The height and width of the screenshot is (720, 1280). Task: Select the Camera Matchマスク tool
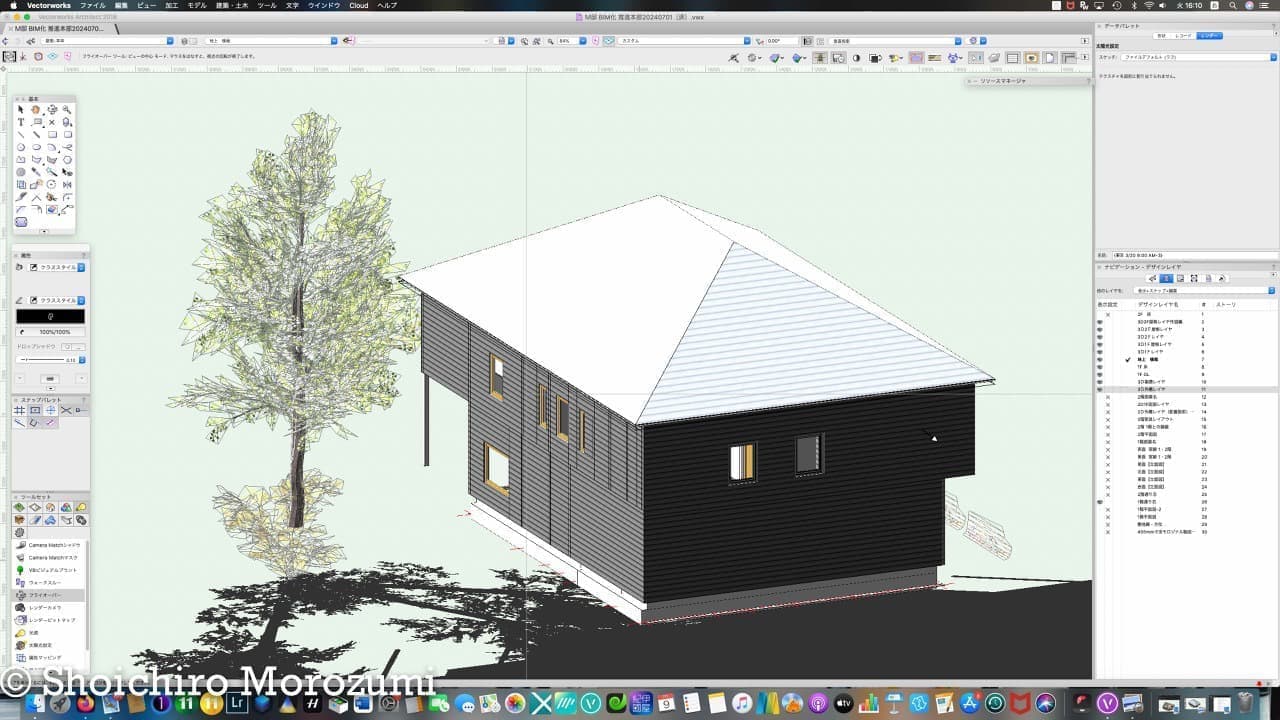click(x=52, y=557)
